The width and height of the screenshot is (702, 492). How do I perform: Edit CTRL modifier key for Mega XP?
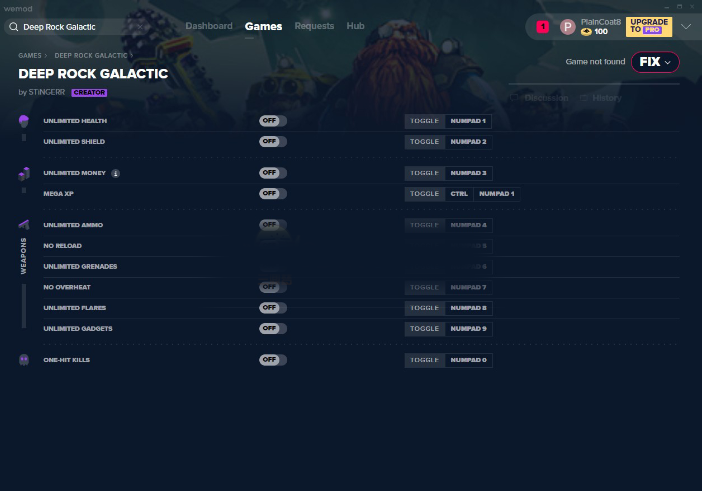(459, 193)
